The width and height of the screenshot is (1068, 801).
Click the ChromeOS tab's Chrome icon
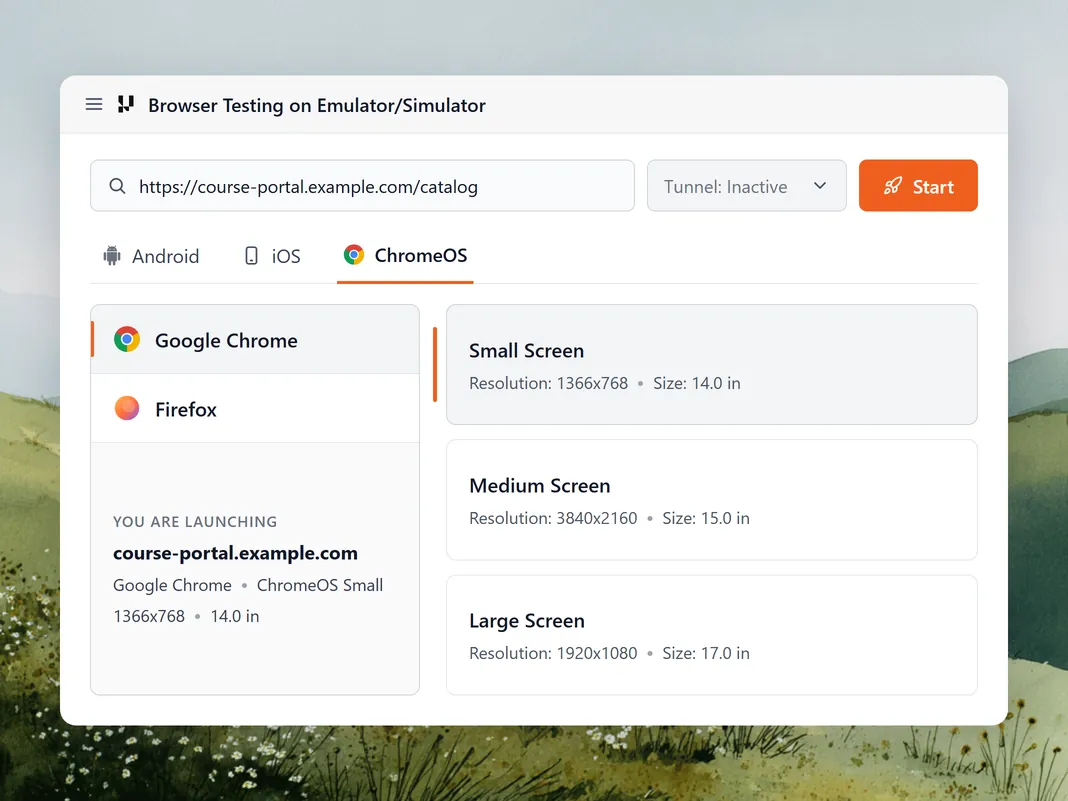pos(354,255)
